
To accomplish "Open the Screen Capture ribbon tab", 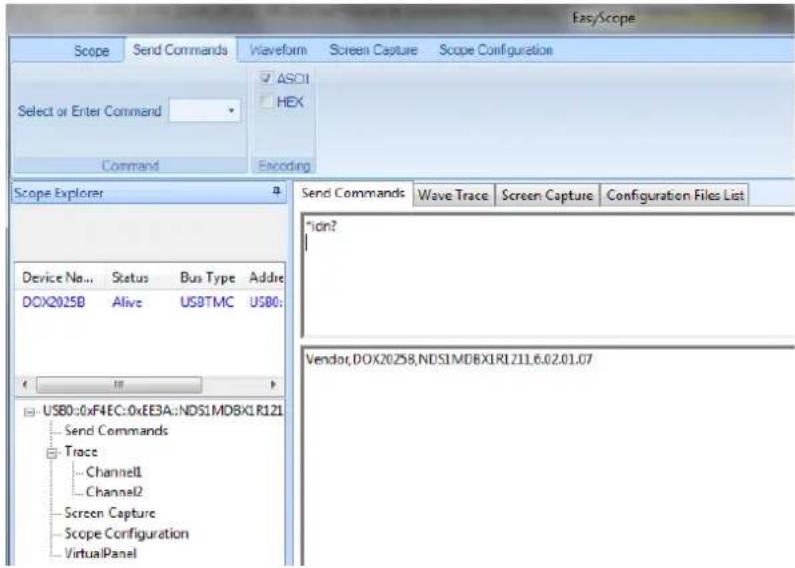I will (373, 50).
